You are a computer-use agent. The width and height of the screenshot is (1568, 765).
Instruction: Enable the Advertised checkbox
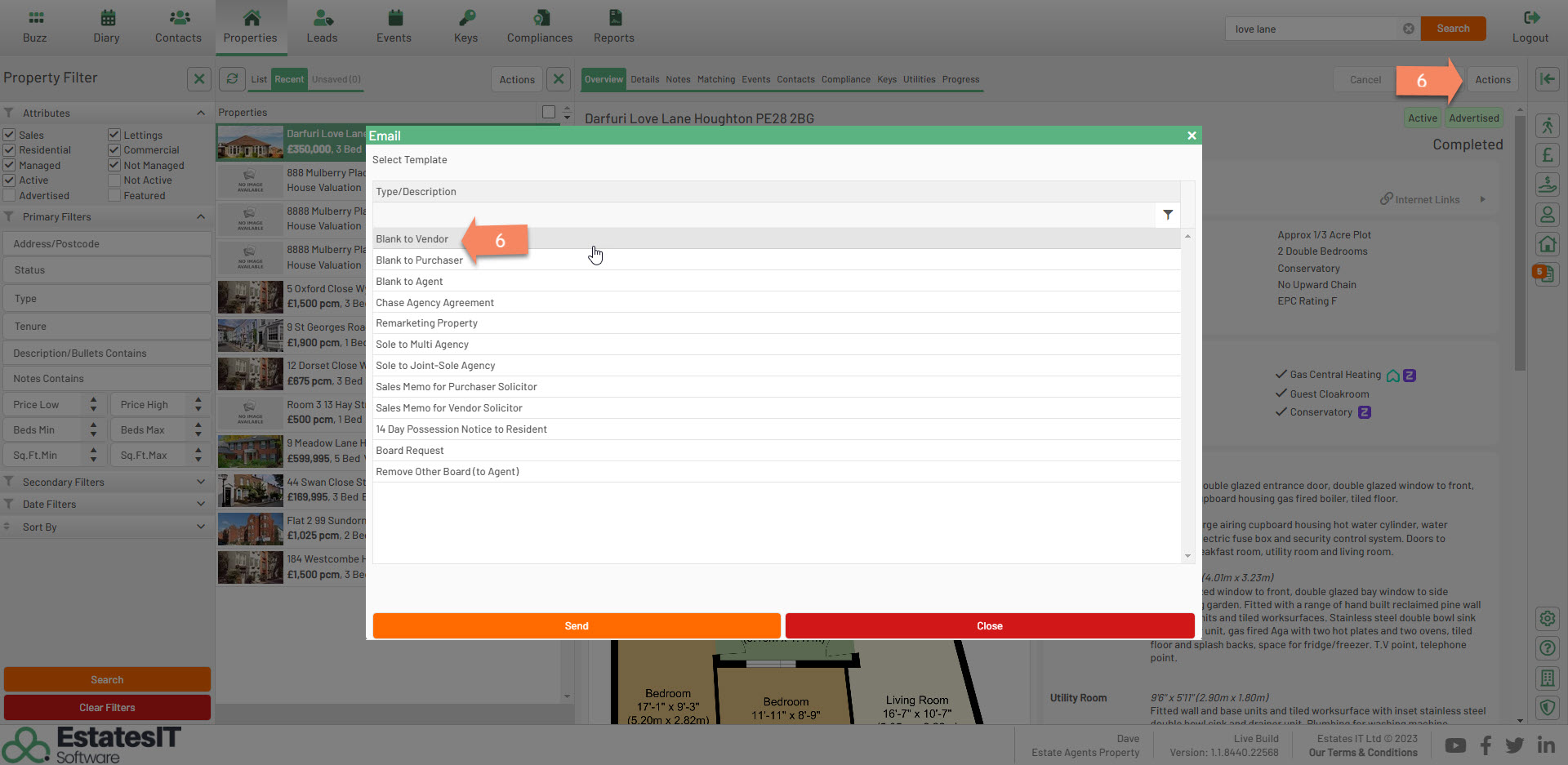10,196
